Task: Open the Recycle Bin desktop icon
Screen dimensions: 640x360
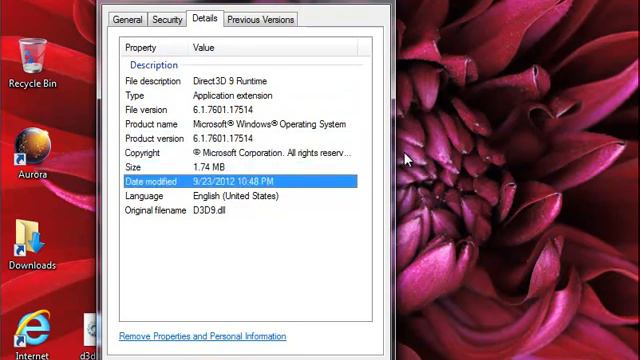Action: point(33,63)
